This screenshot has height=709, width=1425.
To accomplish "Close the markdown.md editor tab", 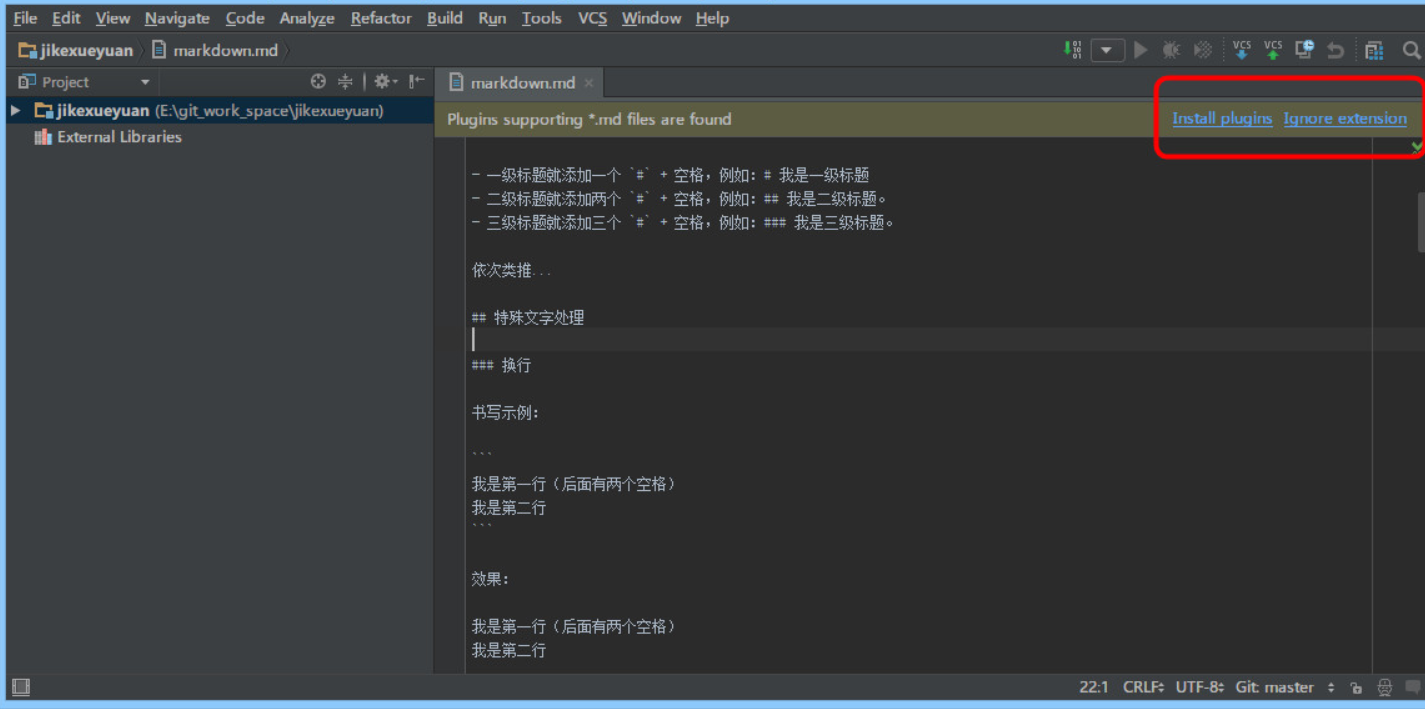I will pyautogui.click(x=589, y=83).
